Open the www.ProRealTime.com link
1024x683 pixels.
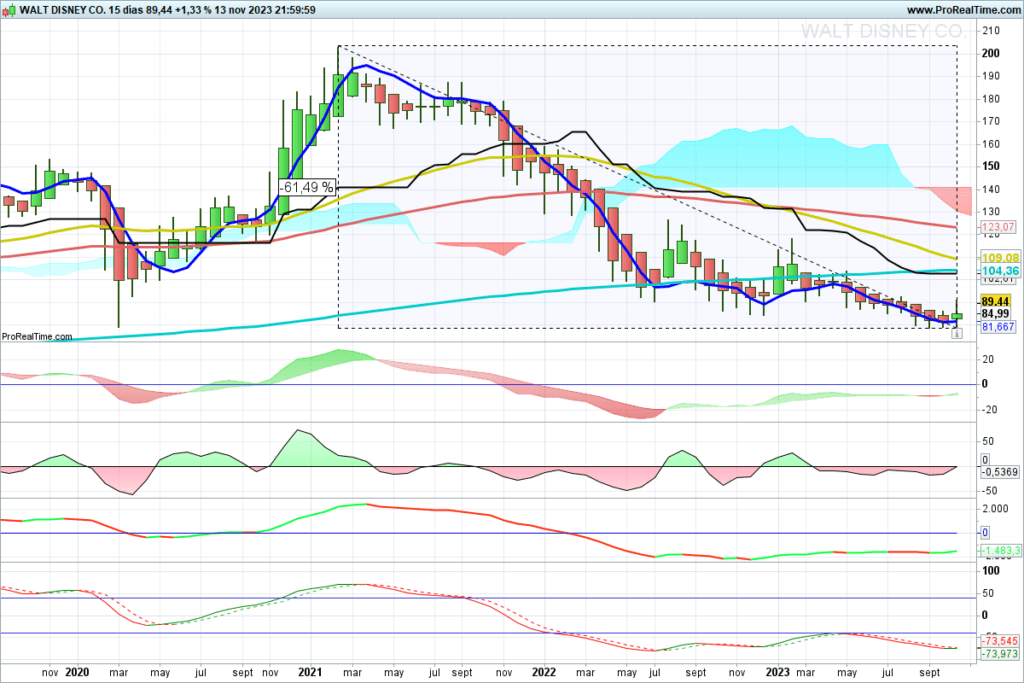pos(963,10)
